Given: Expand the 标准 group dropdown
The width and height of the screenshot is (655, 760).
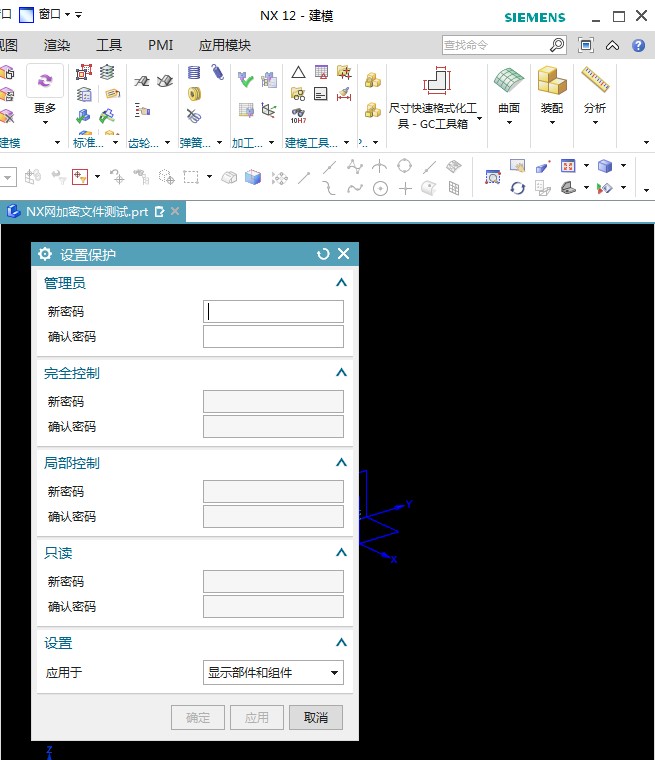Looking at the screenshot, I should click(115, 142).
